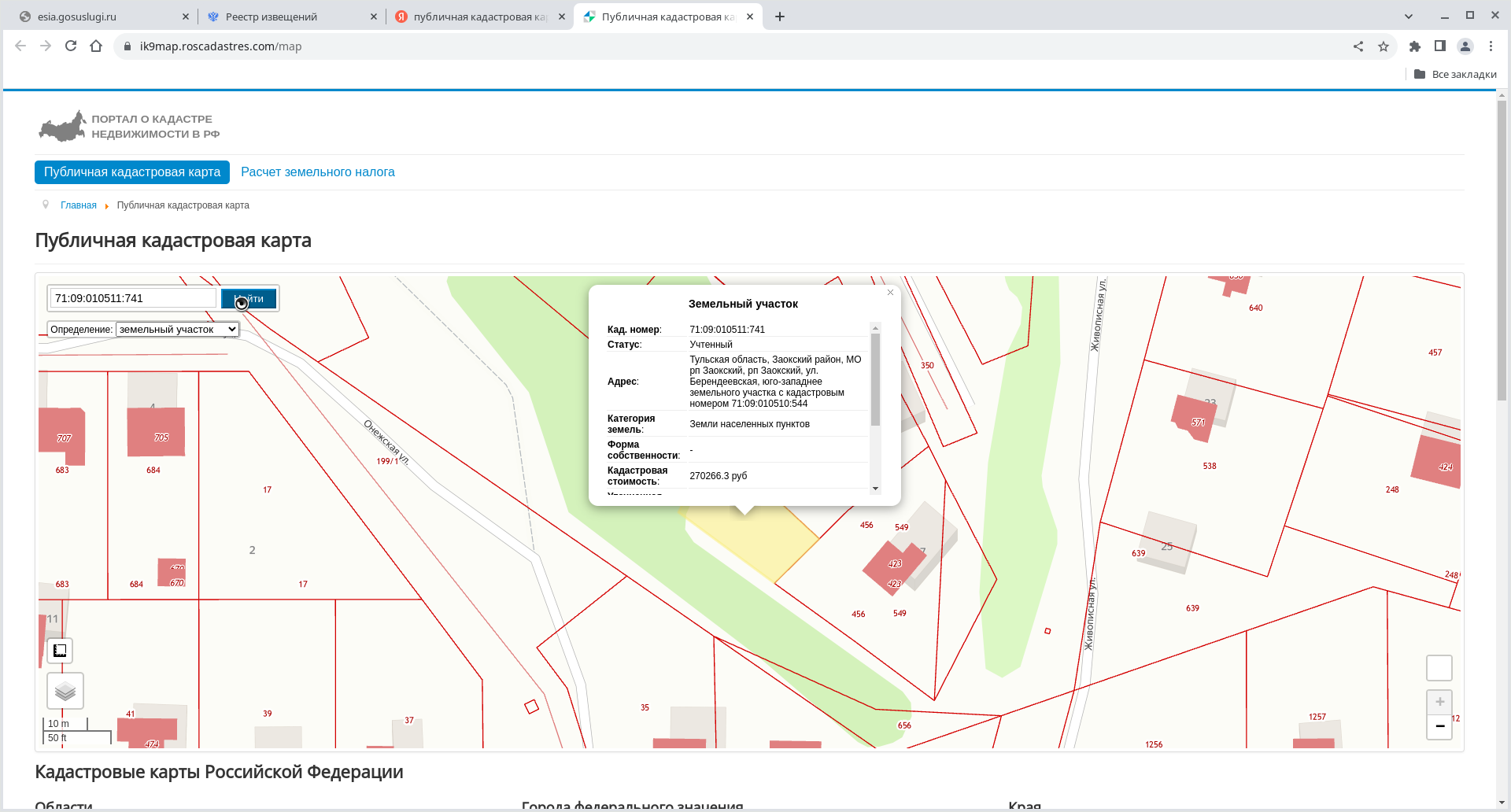The height and width of the screenshot is (812, 1511).
Task: Click the share page icon
Action: (1358, 46)
